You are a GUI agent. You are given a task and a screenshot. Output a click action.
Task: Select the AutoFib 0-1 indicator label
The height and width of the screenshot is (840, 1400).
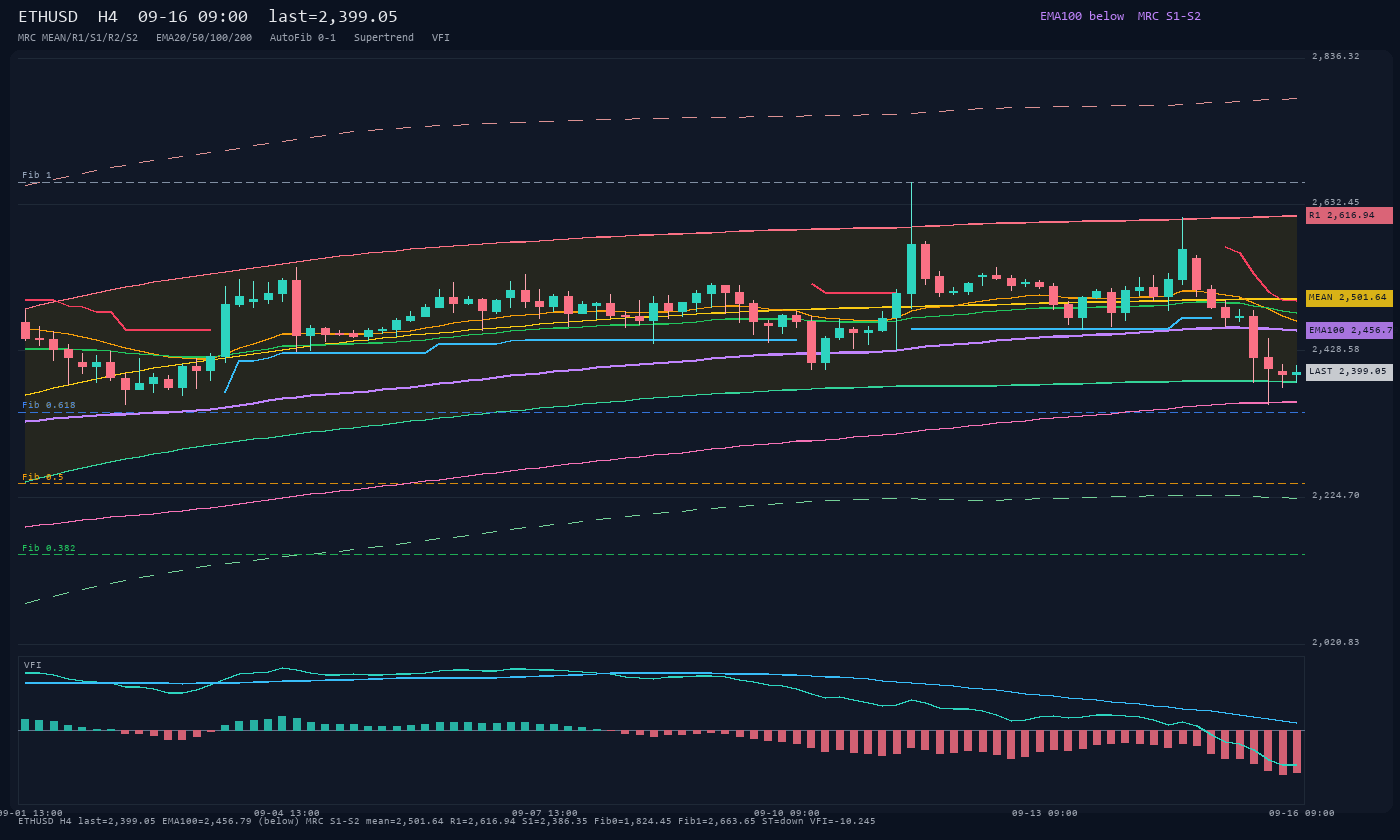pos(303,38)
